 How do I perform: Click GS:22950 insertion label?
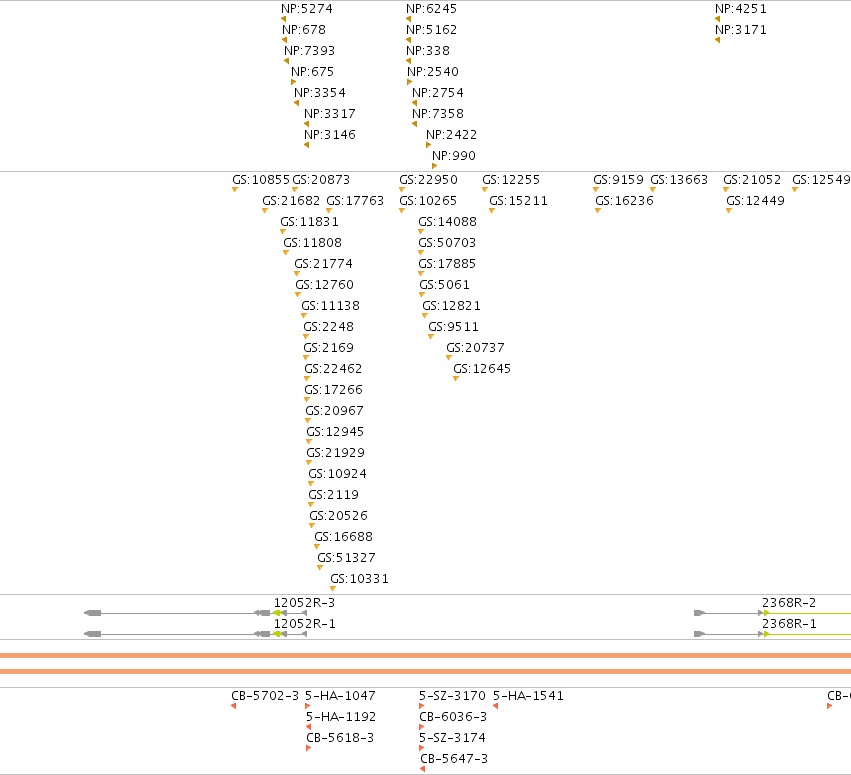tap(428, 180)
